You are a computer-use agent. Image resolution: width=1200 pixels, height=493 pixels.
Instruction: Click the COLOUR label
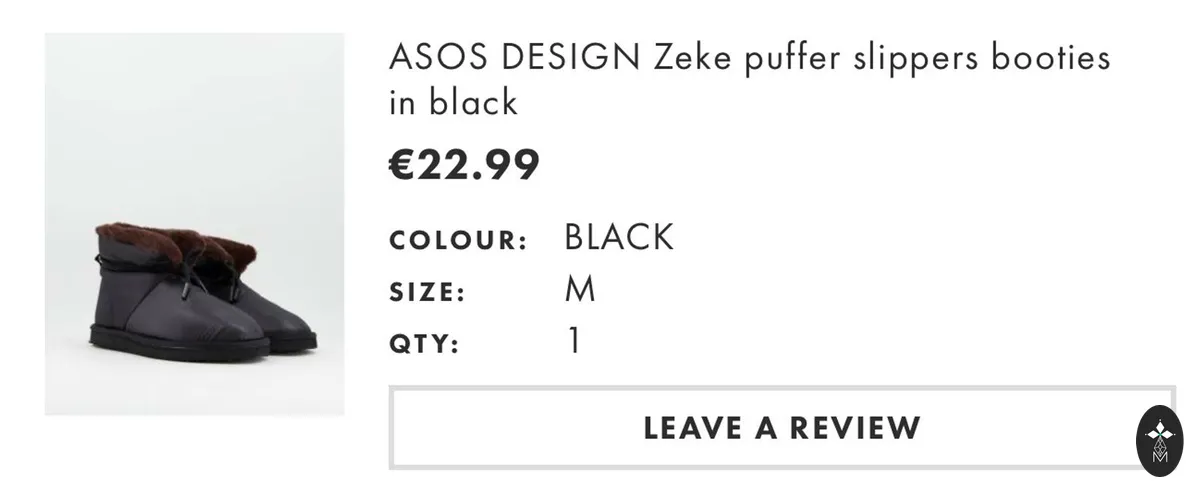(x=458, y=241)
